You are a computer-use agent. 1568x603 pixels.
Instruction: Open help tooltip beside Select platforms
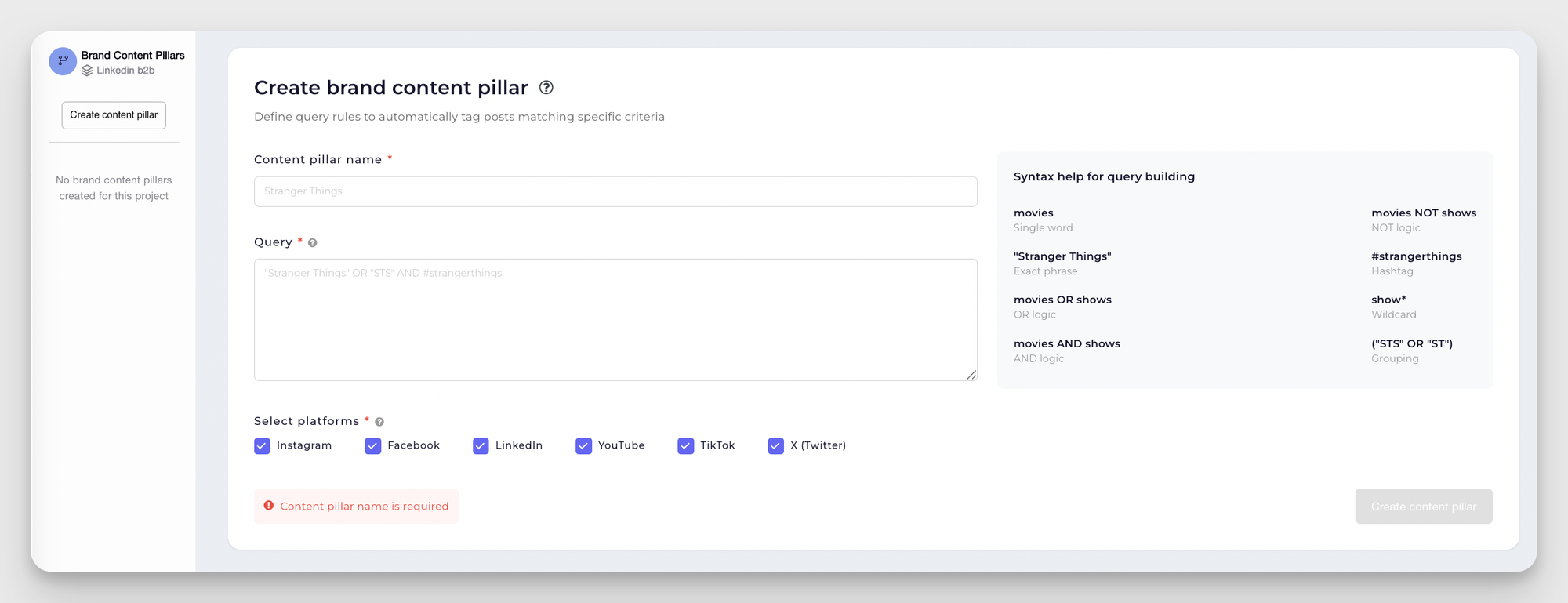(x=379, y=421)
